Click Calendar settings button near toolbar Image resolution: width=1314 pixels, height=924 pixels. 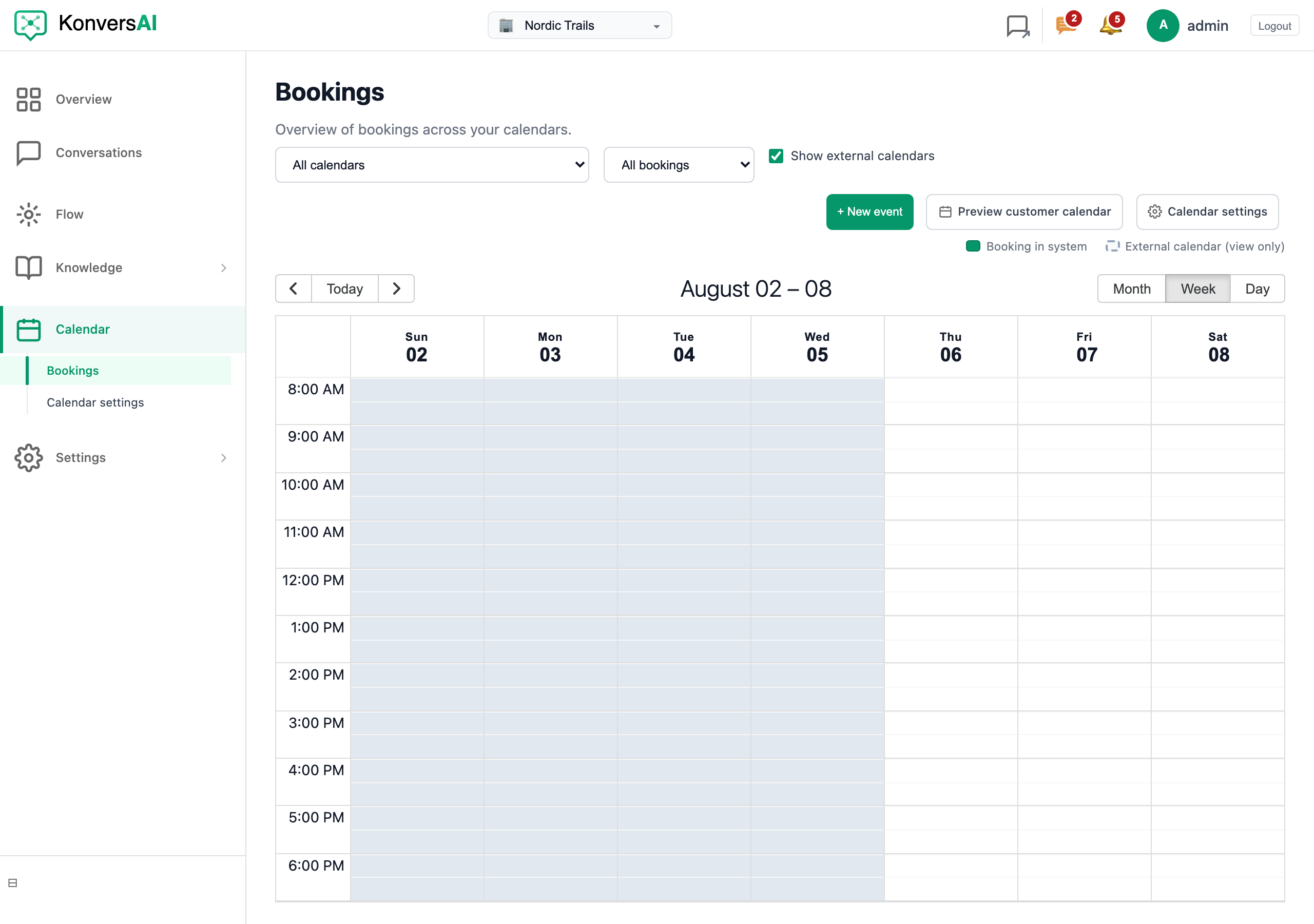click(1208, 212)
